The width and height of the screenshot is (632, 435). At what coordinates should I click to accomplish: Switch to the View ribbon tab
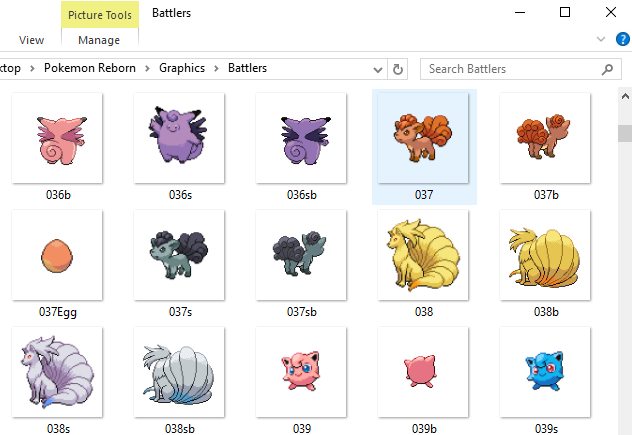[x=31, y=40]
